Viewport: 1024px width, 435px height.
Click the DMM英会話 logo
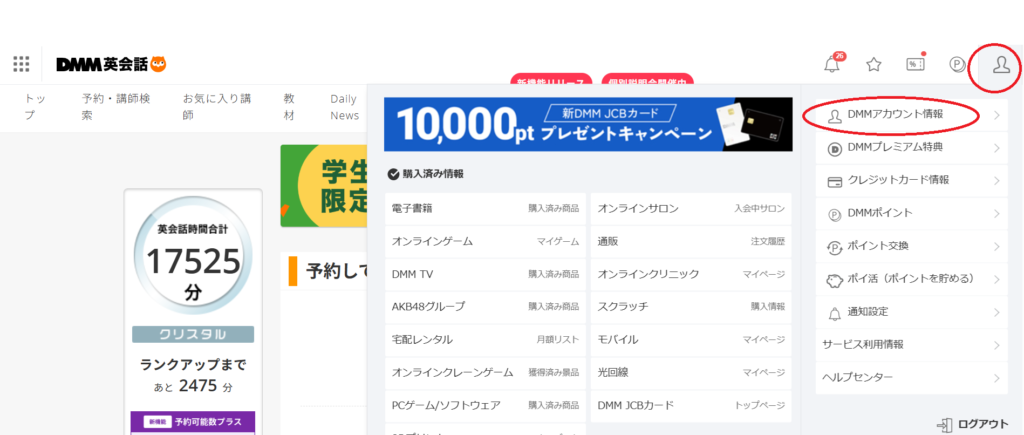click(x=110, y=65)
